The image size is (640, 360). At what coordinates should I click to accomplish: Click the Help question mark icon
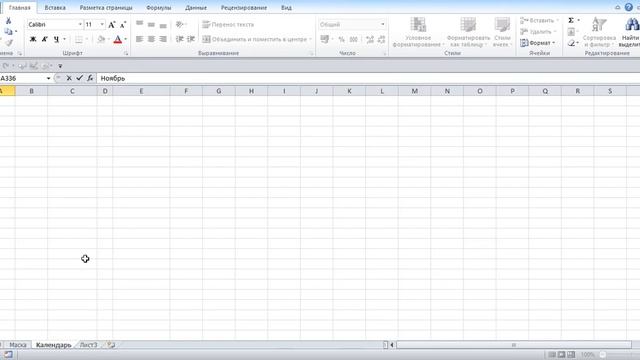(629, 7)
